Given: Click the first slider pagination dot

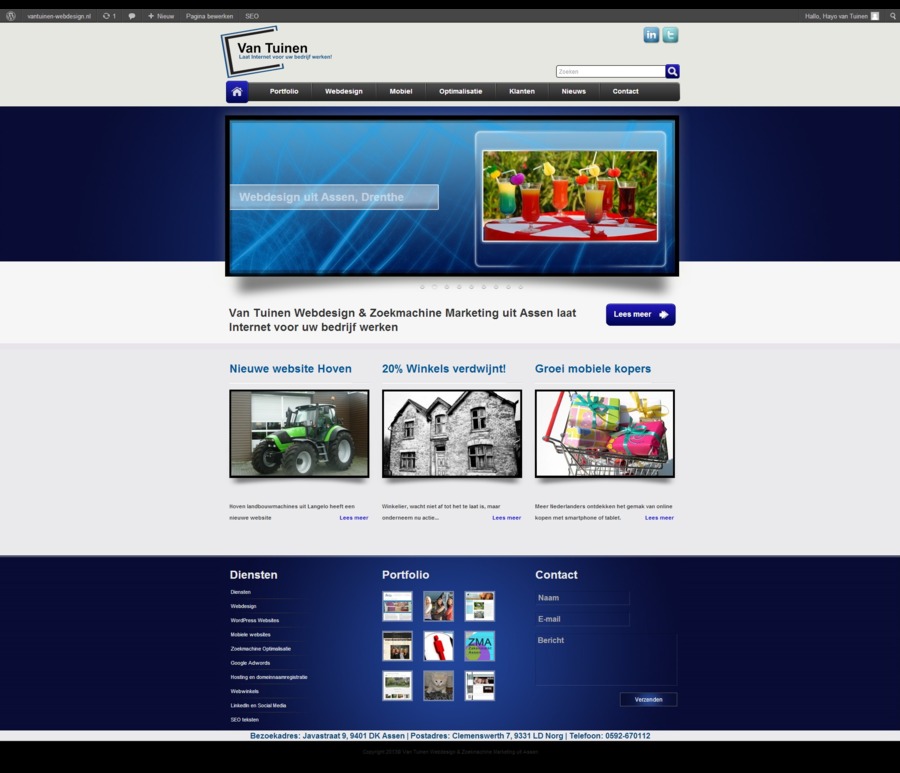Looking at the screenshot, I should [x=422, y=286].
